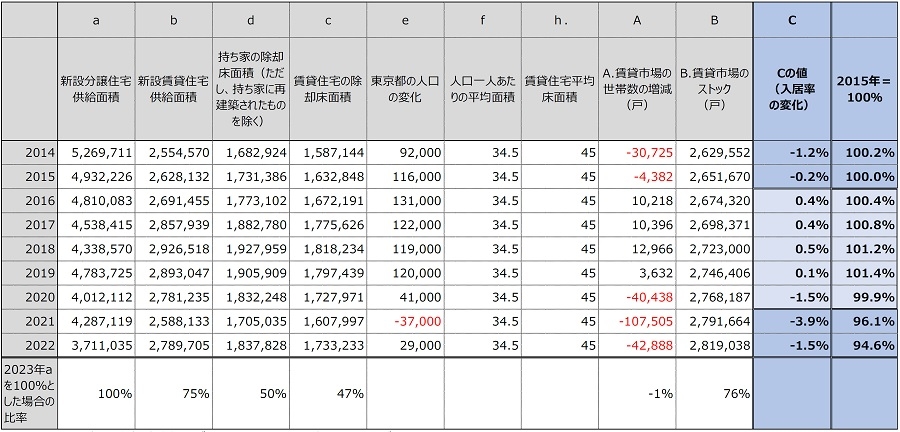Select household value 3,632

coord(637,273)
